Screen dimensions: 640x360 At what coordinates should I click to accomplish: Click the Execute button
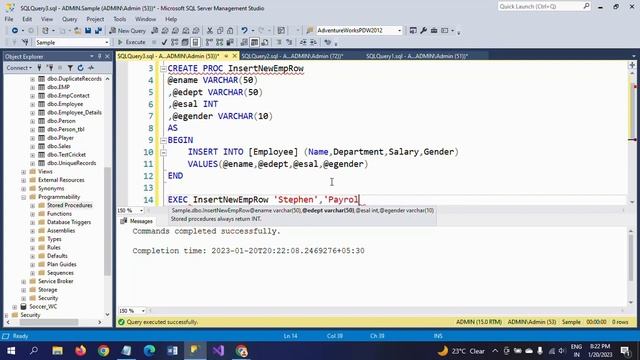pyautogui.click(x=131, y=42)
